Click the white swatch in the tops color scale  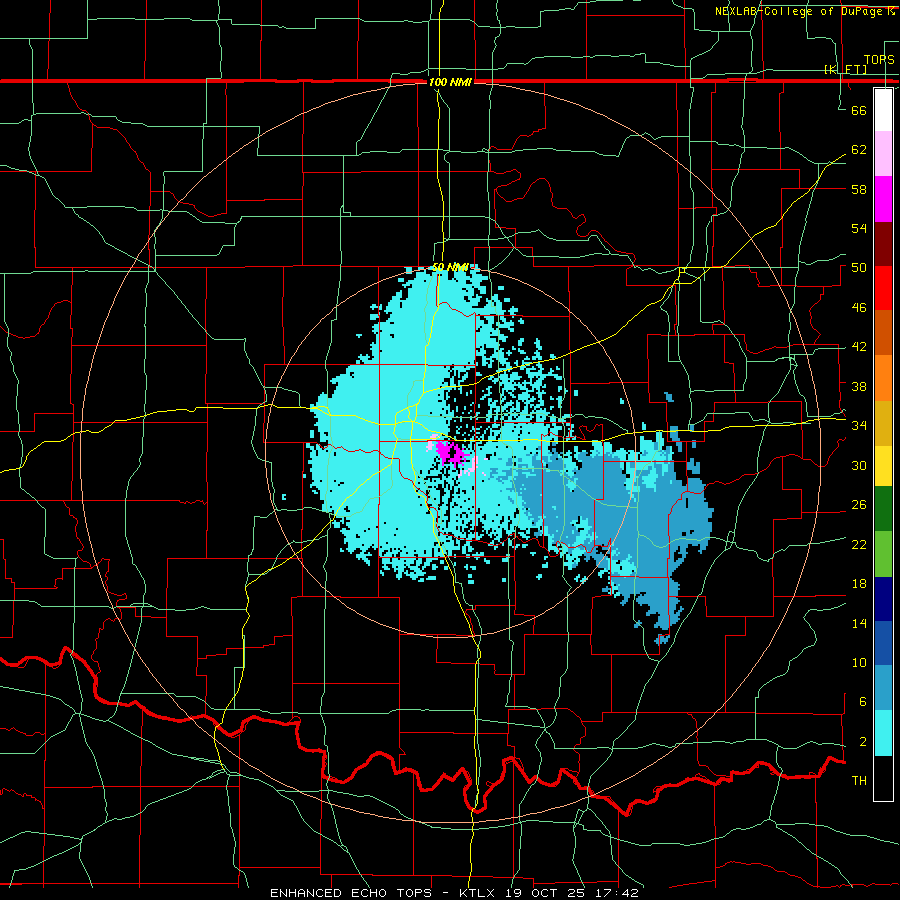click(883, 110)
